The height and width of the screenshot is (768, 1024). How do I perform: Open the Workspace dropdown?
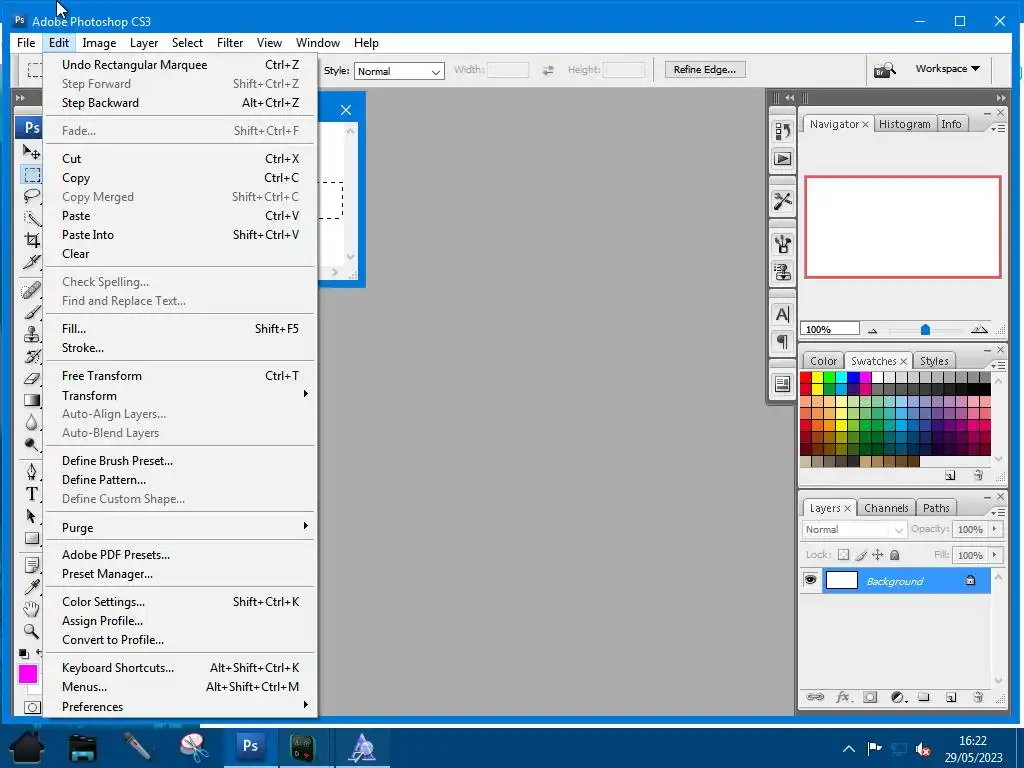click(948, 69)
